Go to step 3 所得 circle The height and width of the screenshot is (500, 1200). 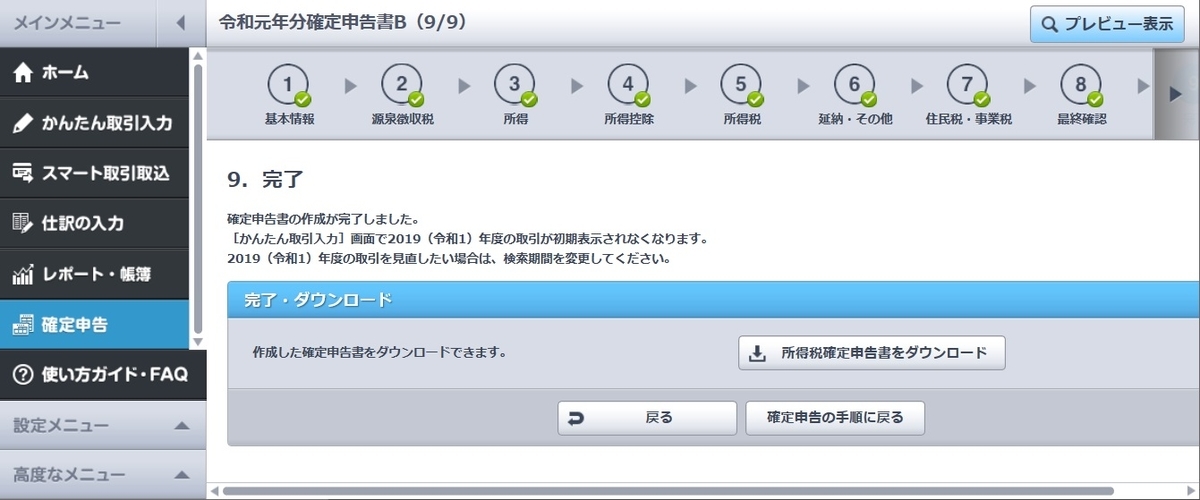click(x=515, y=86)
